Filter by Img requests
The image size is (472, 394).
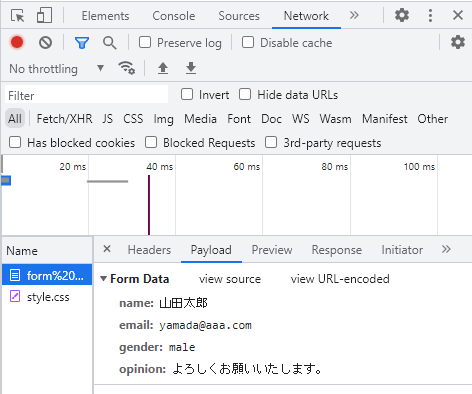tap(163, 119)
